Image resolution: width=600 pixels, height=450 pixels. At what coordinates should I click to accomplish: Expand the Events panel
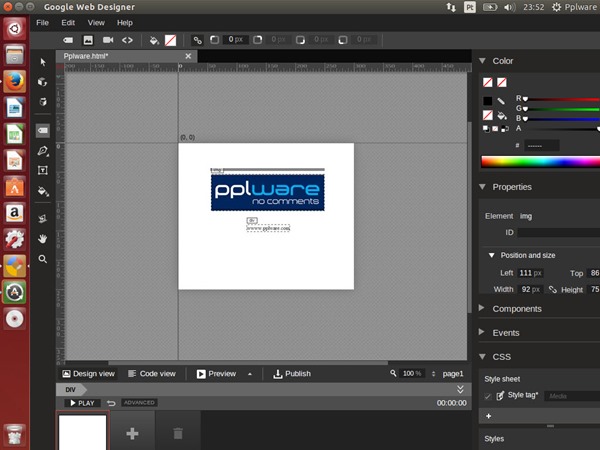(482, 332)
